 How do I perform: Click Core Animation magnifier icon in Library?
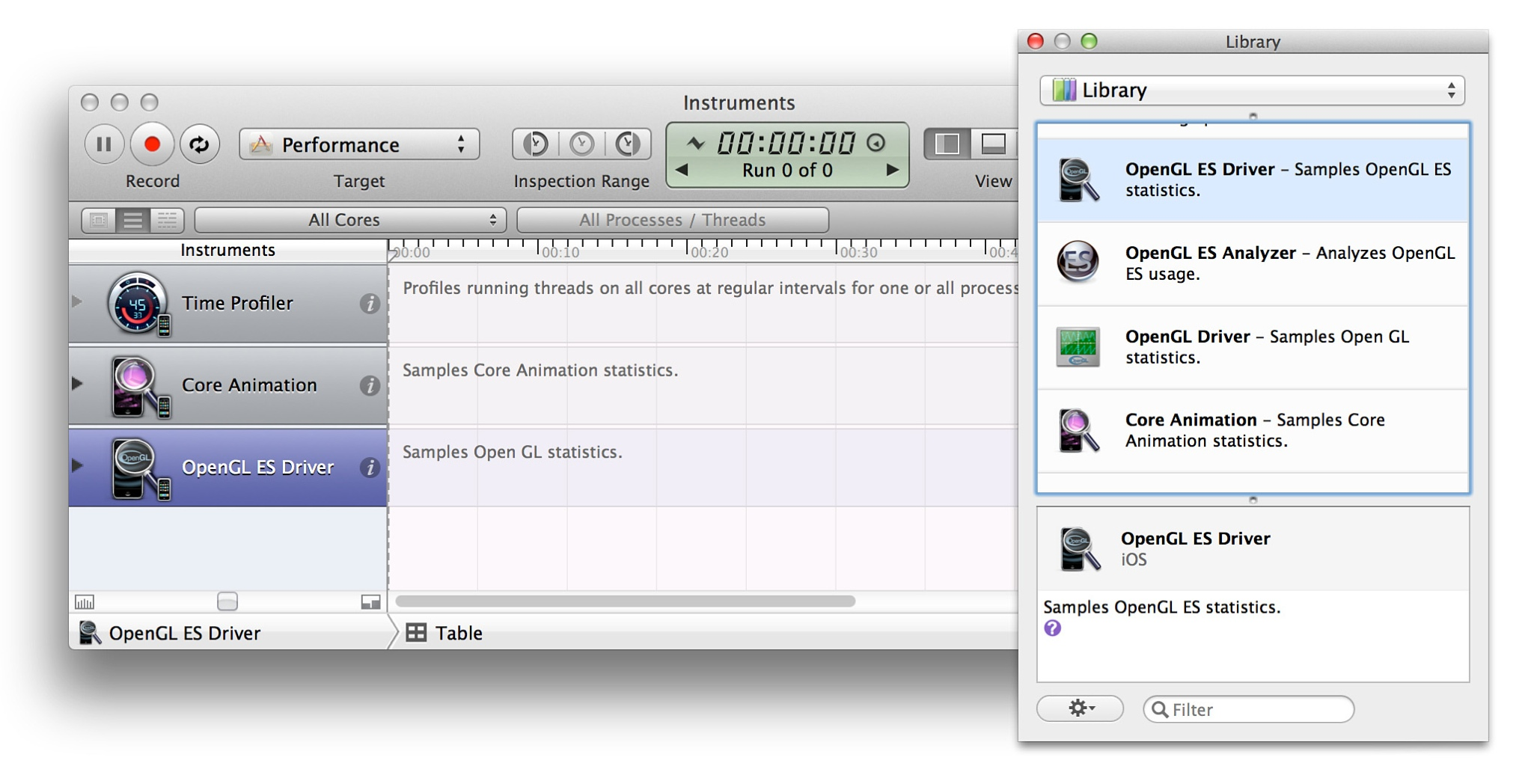[x=1078, y=430]
